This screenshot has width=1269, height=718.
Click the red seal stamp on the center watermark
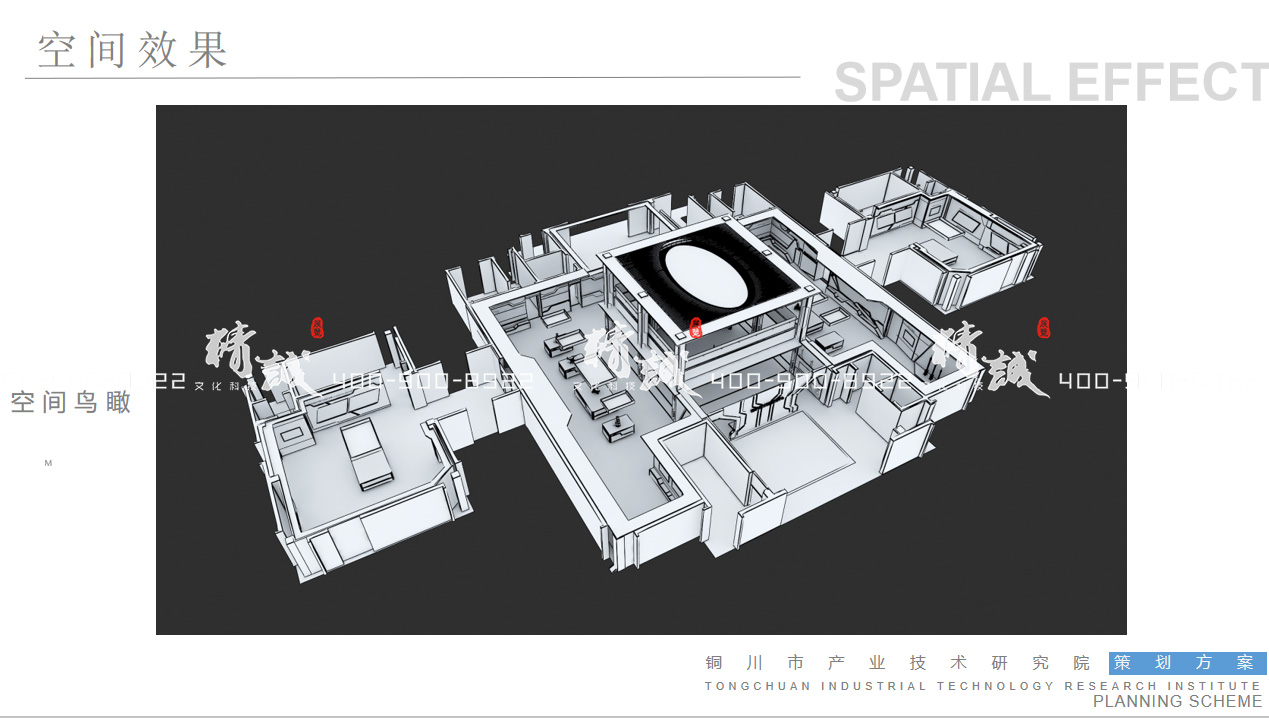pyautogui.click(x=696, y=327)
